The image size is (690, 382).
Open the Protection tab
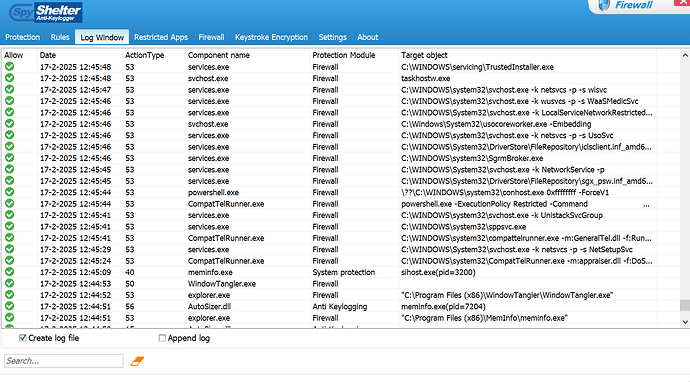[x=22, y=37]
